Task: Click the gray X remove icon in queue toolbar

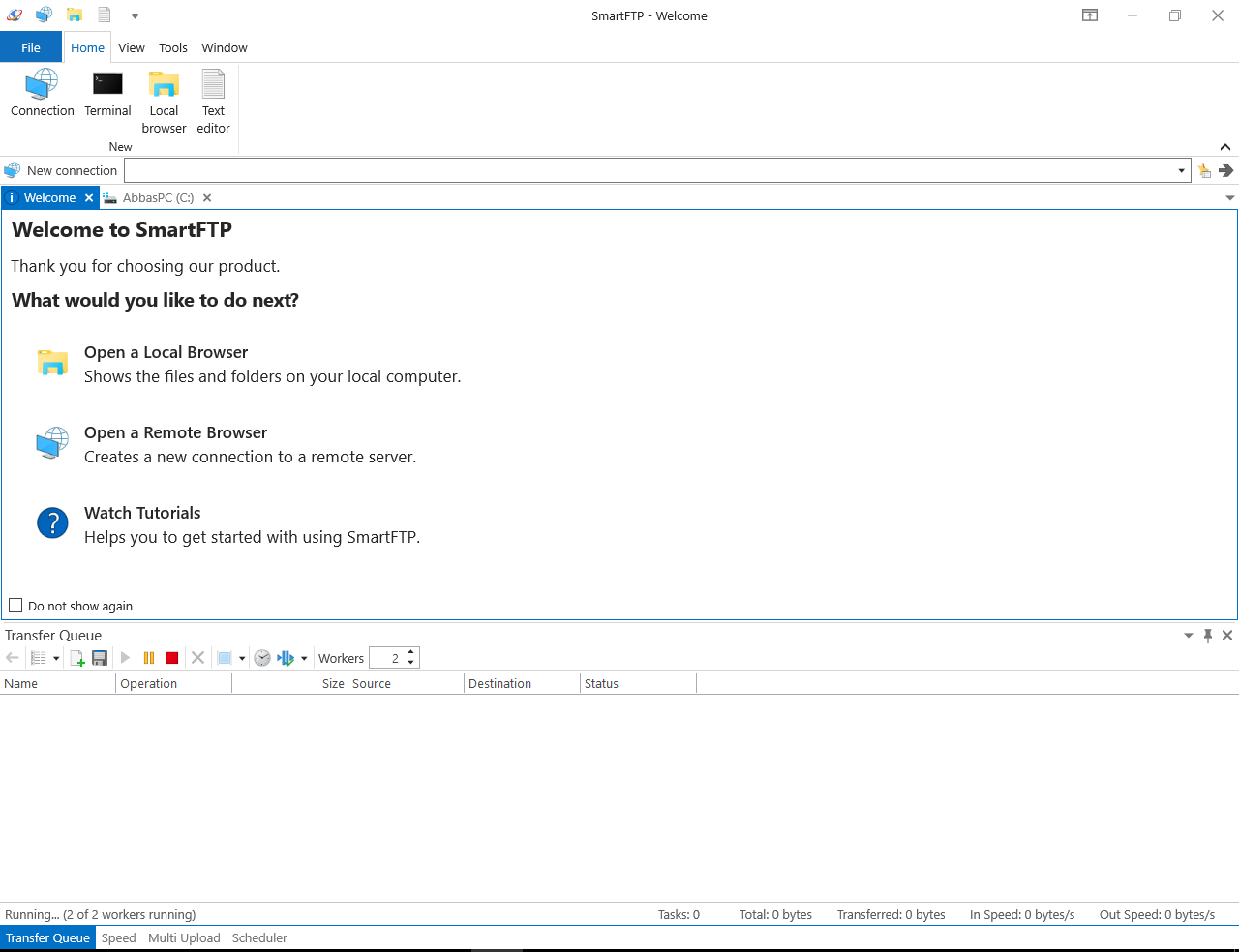Action: tap(197, 658)
